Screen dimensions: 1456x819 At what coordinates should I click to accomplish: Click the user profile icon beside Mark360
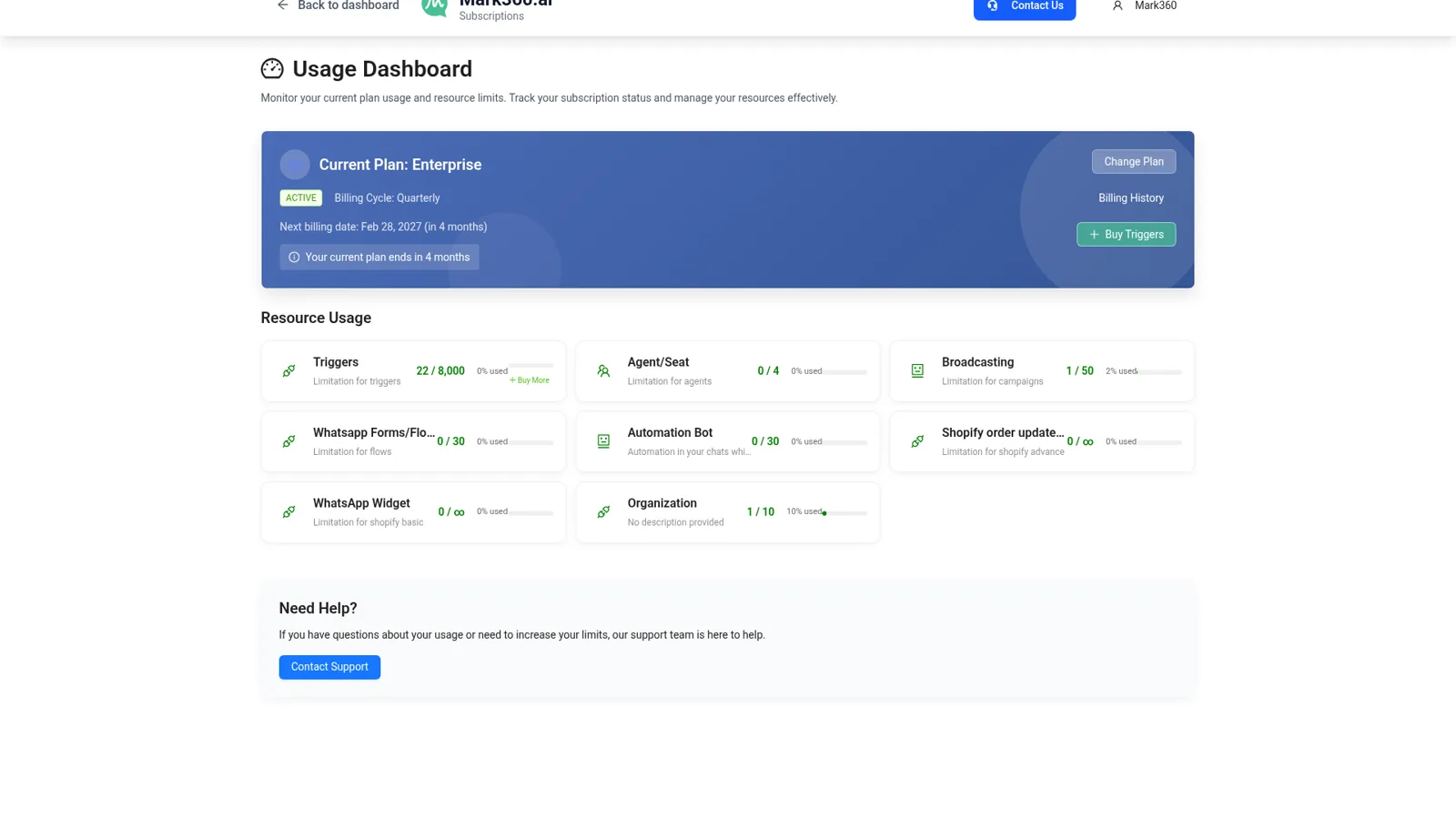(x=1117, y=5)
